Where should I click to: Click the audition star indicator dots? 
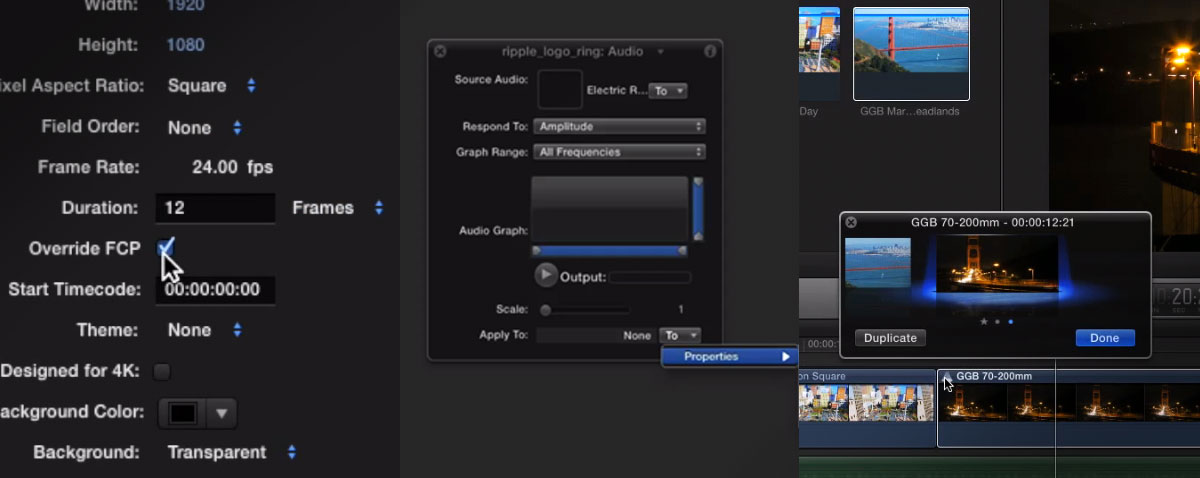click(x=997, y=322)
